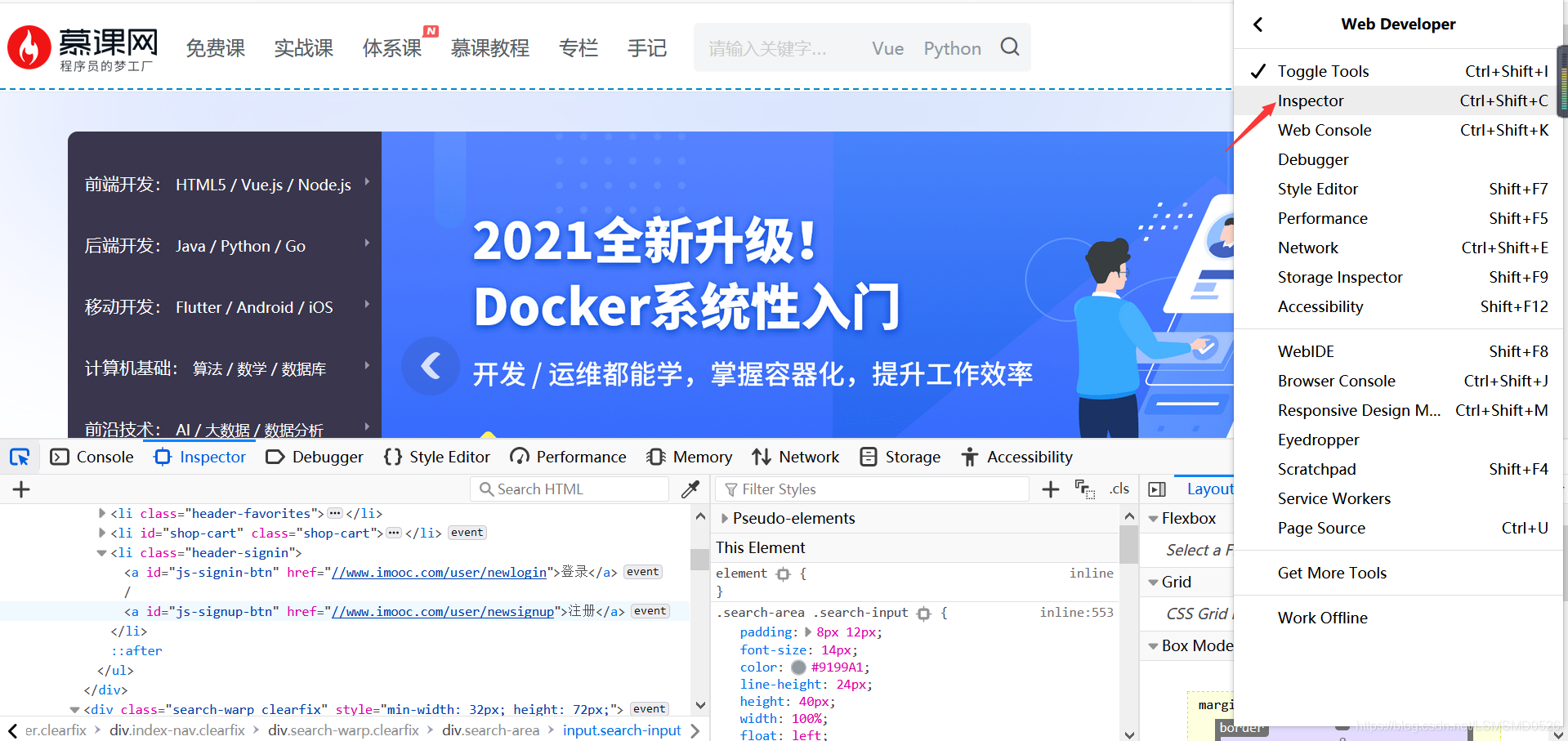Switch to the Debugger tab

(315, 457)
